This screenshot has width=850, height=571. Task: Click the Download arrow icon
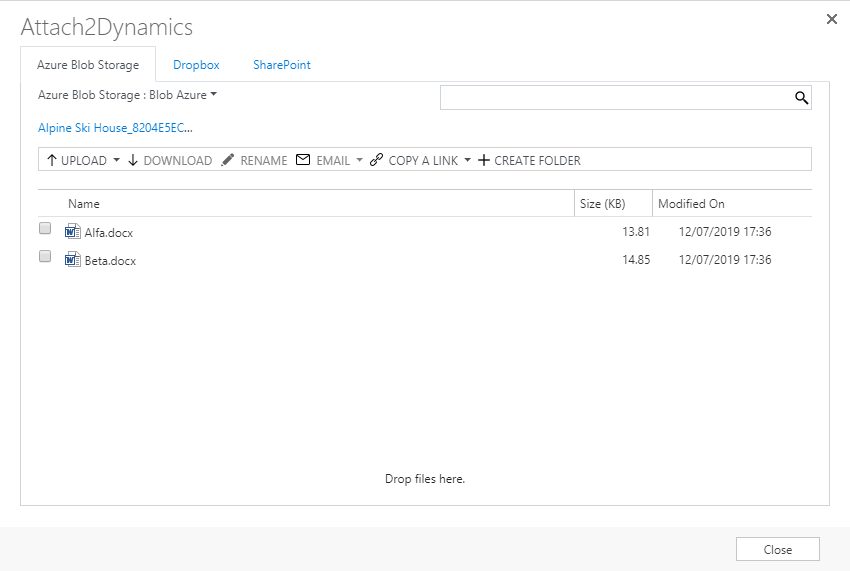pos(133,160)
